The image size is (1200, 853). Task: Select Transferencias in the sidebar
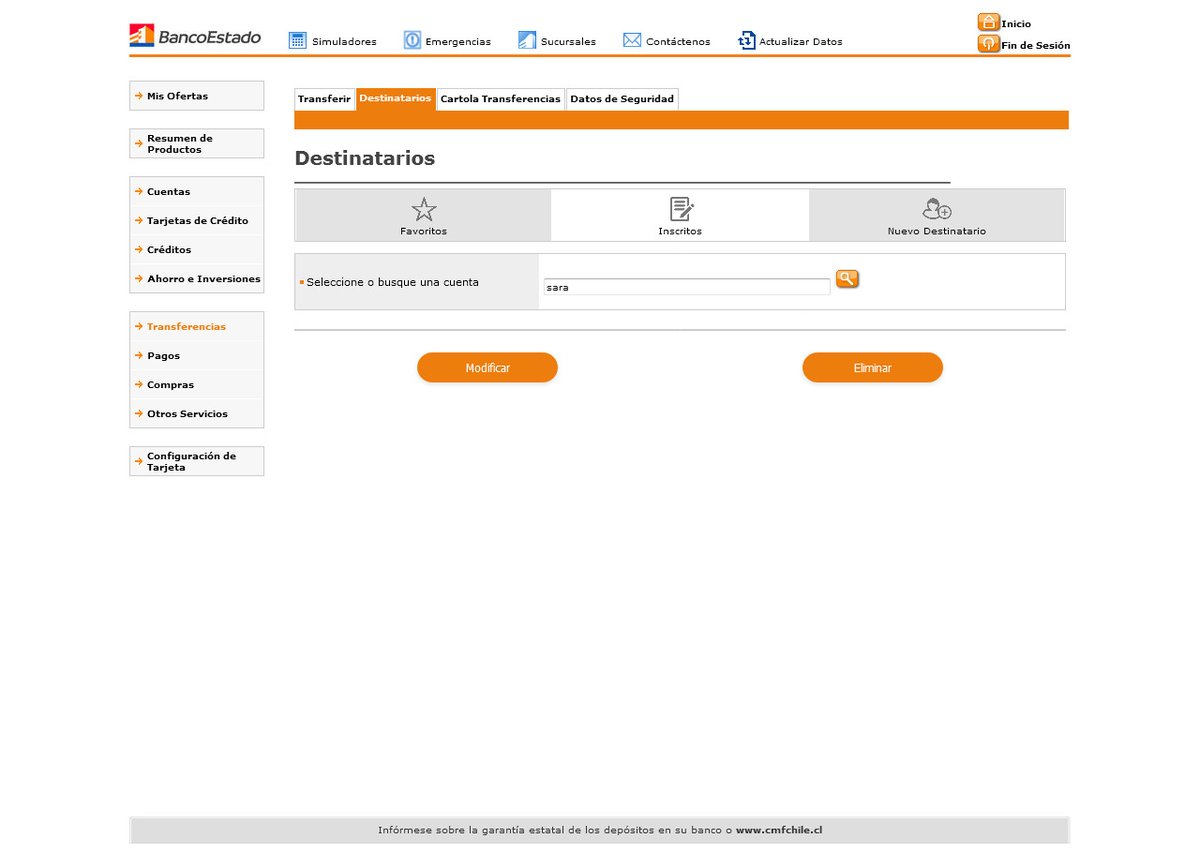(x=197, y=327)
